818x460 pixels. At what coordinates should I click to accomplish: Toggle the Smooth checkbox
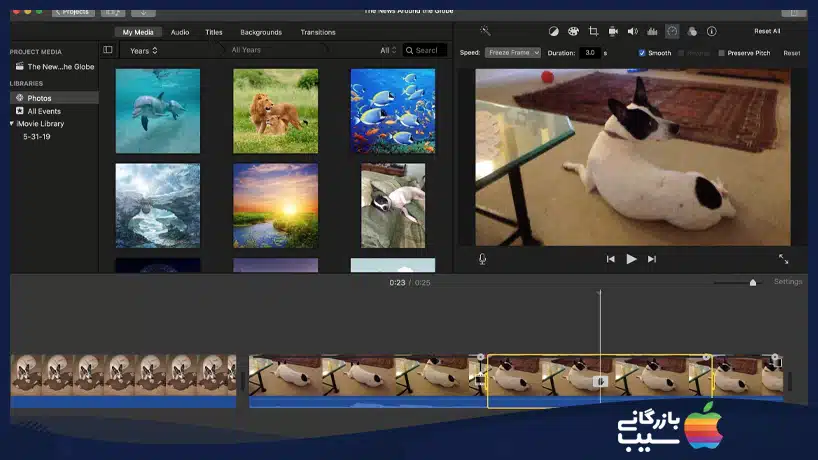[x=642, y=53]
